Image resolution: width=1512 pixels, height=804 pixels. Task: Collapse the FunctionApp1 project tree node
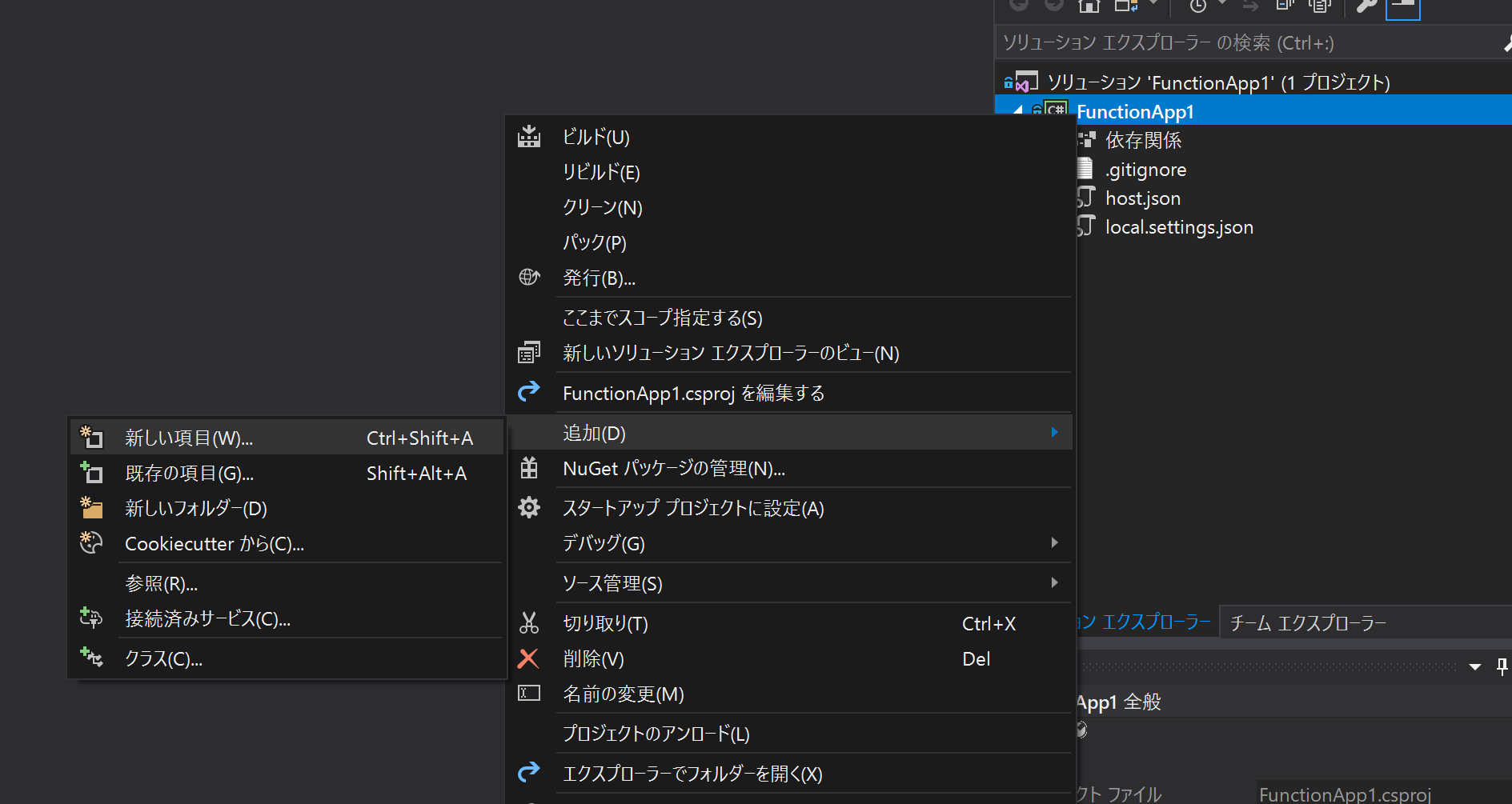click(x=1017, y=110)
